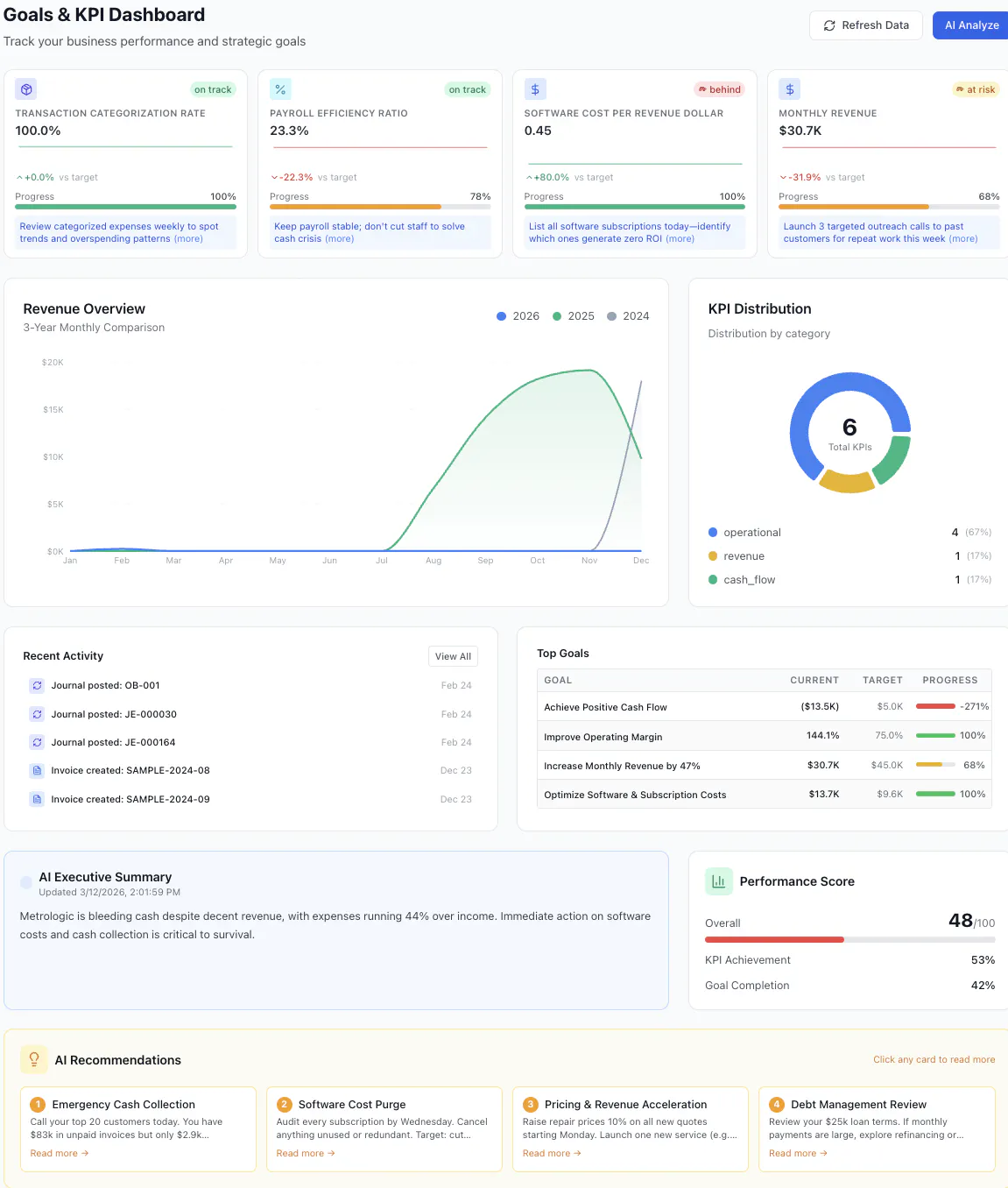1008x1188 pixels.
Task: Open the Emergency Cash Collection card title
Action: 123,1105
